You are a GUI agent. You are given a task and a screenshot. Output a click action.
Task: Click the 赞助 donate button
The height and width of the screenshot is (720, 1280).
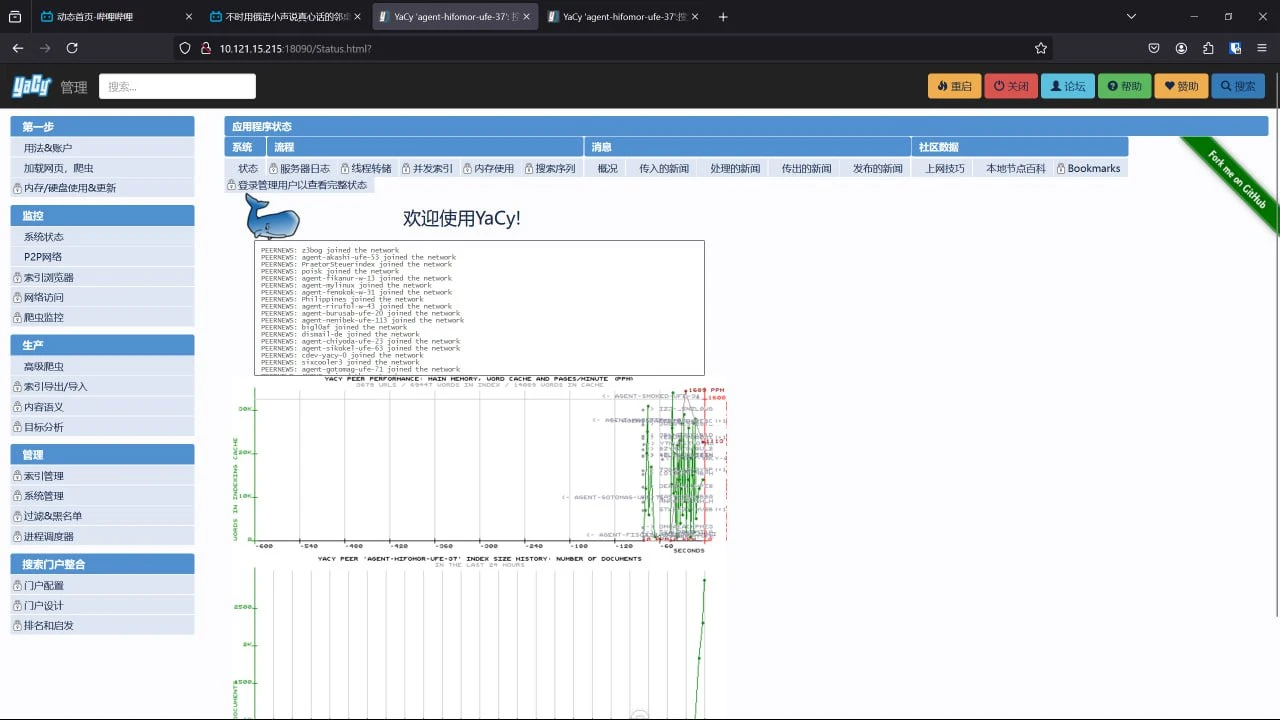click(x=1181, y=86)
